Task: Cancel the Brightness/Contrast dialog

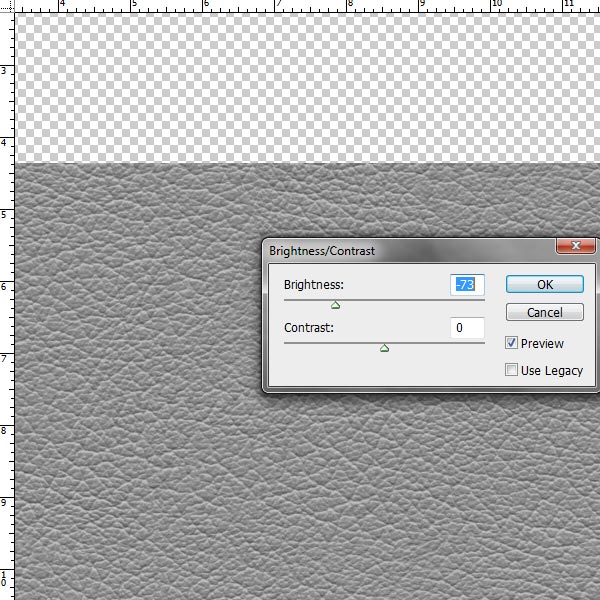Action: (545, 312)
